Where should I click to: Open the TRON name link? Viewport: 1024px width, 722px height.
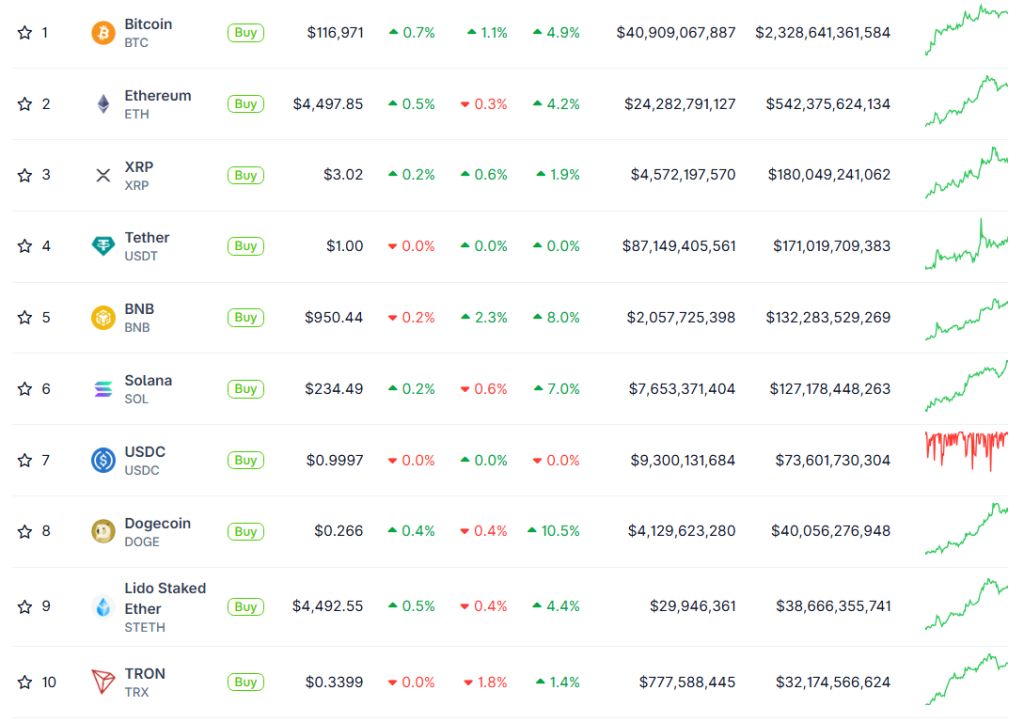(x=145, y=674)
